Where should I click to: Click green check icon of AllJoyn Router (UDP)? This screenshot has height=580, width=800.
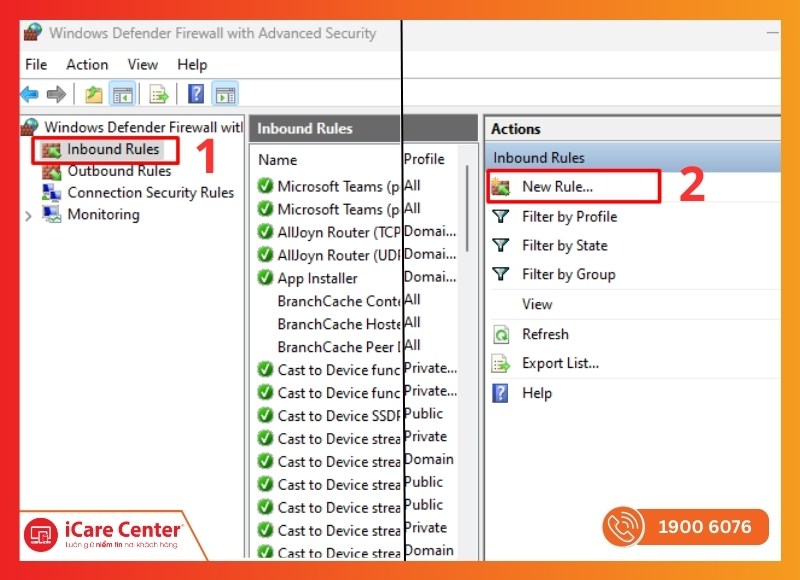click(x=265, y=254)
